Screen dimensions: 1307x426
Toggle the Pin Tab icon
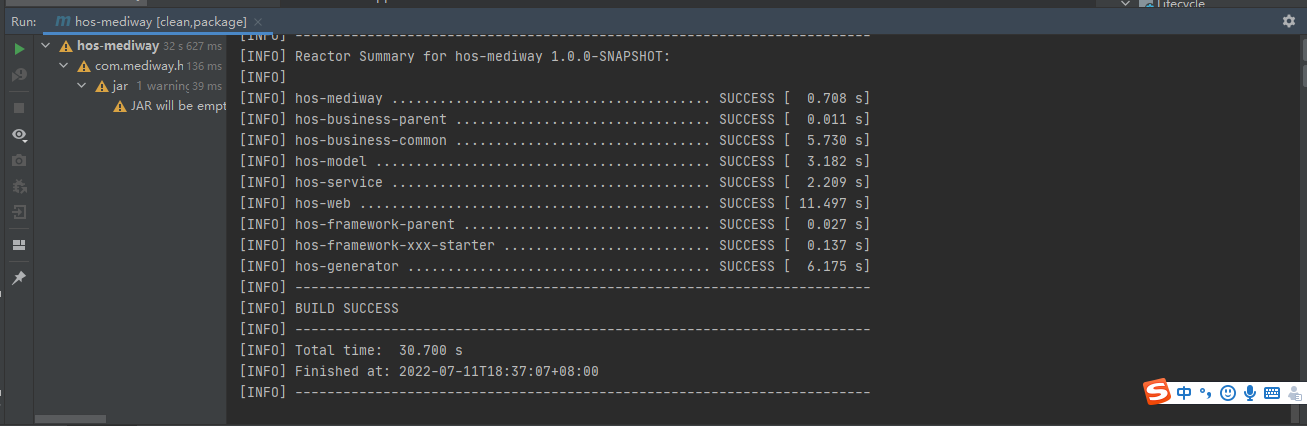click(19, 277)
